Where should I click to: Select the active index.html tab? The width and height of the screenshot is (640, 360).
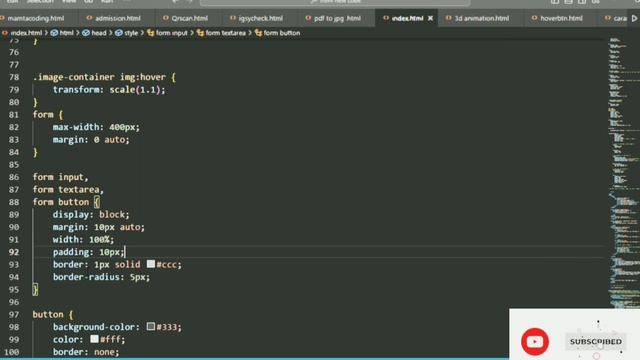pos(407,18)
